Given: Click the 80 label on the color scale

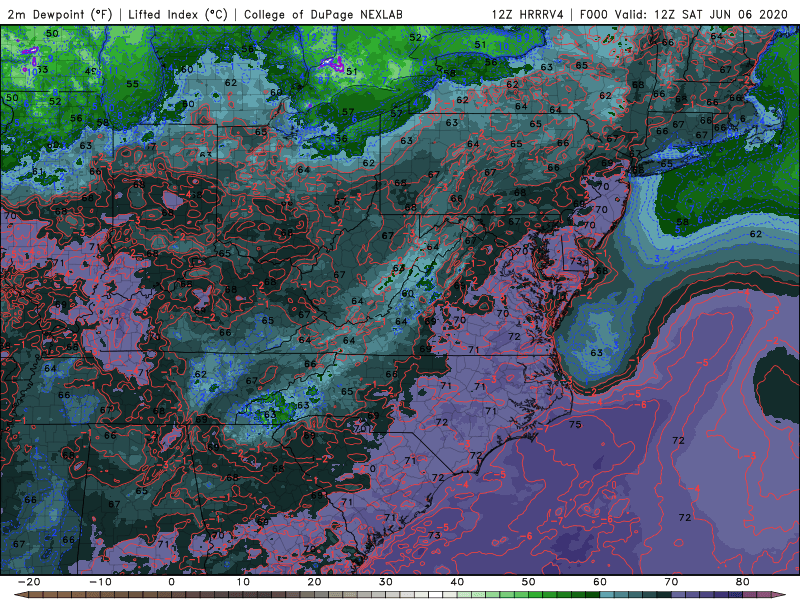Looking at the screenshot, I should coord(743,582).
